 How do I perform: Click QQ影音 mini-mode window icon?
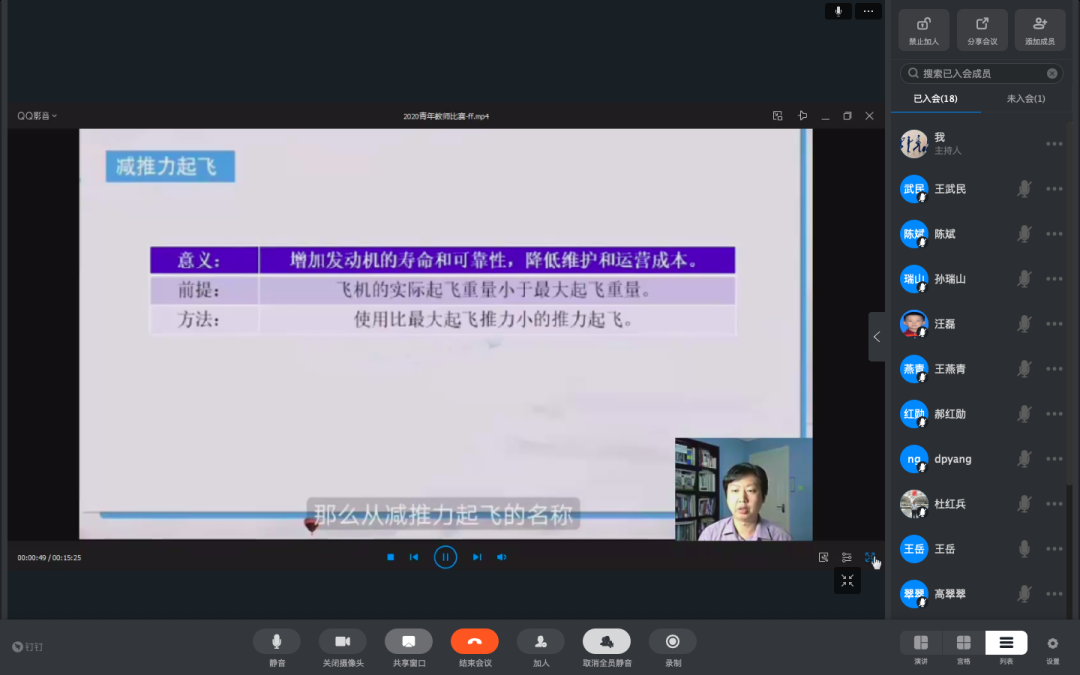tap(778, 116)
